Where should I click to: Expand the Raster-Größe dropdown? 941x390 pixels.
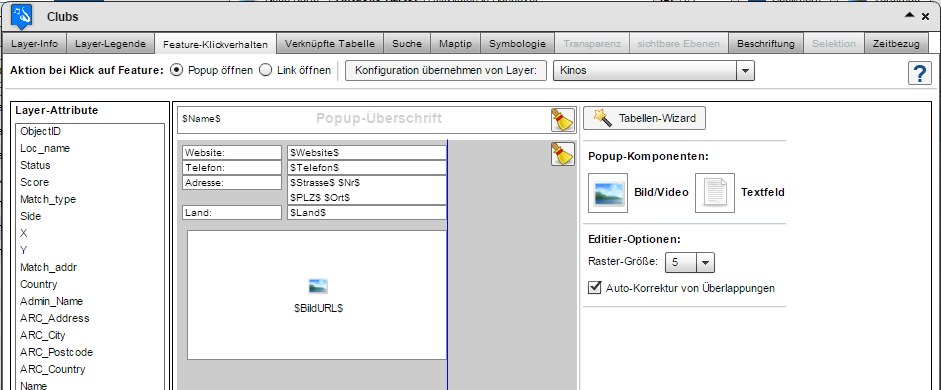tap(705, 262)
